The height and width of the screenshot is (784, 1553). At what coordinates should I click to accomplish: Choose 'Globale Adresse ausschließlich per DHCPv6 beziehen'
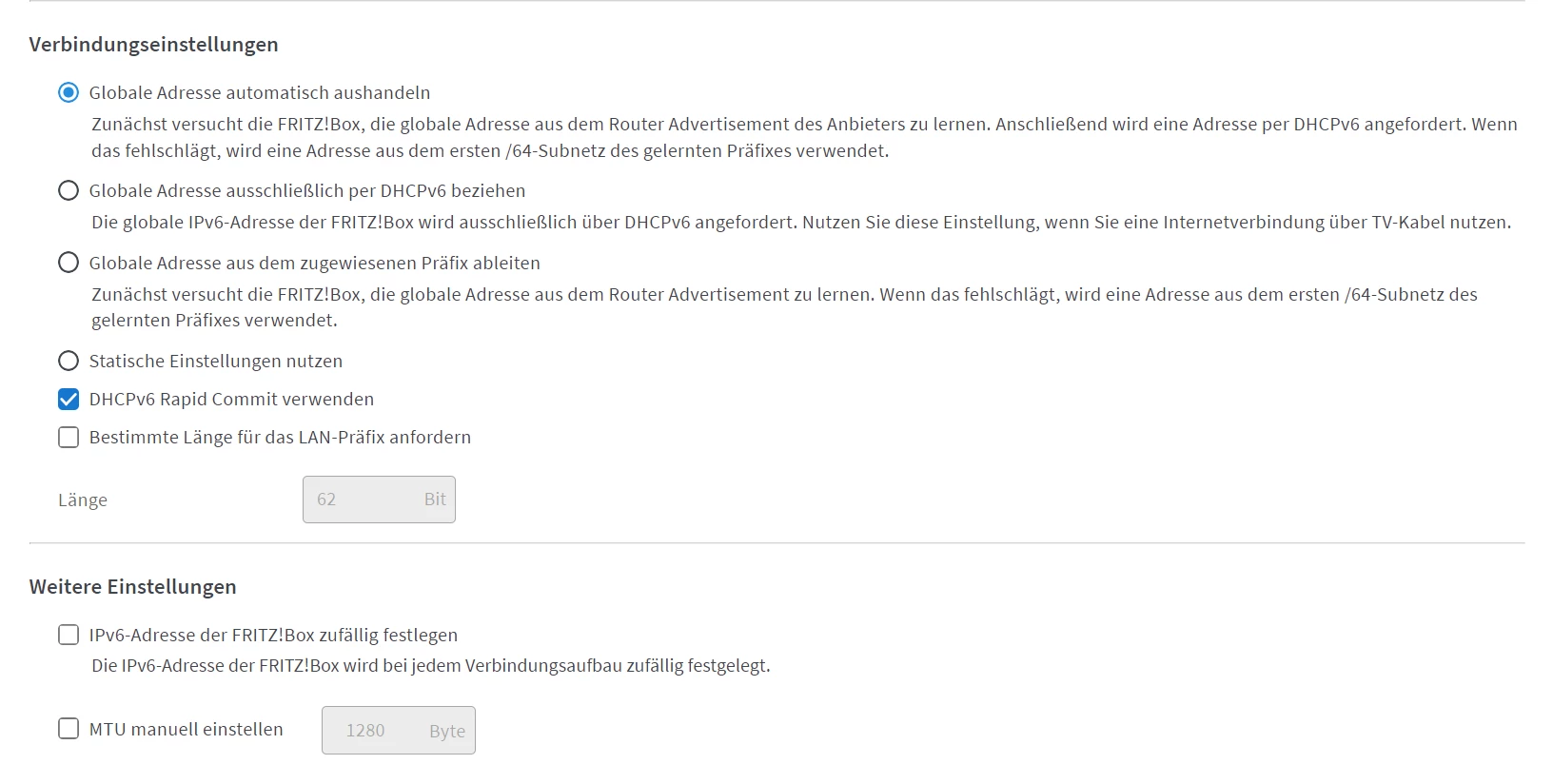(69, 190)
